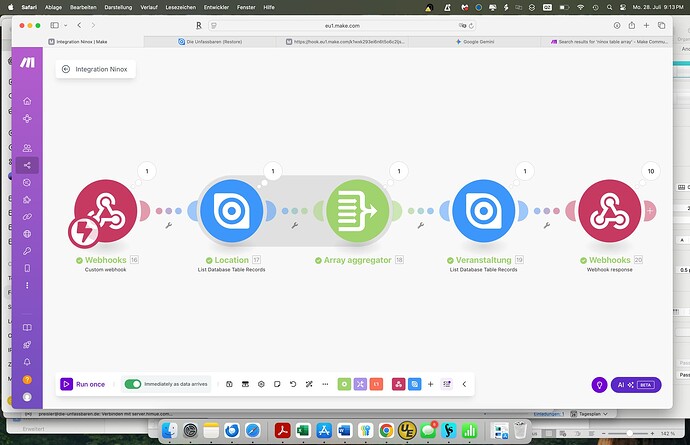Open the Teams icon in the Make sidebar

tap(27, 148)
